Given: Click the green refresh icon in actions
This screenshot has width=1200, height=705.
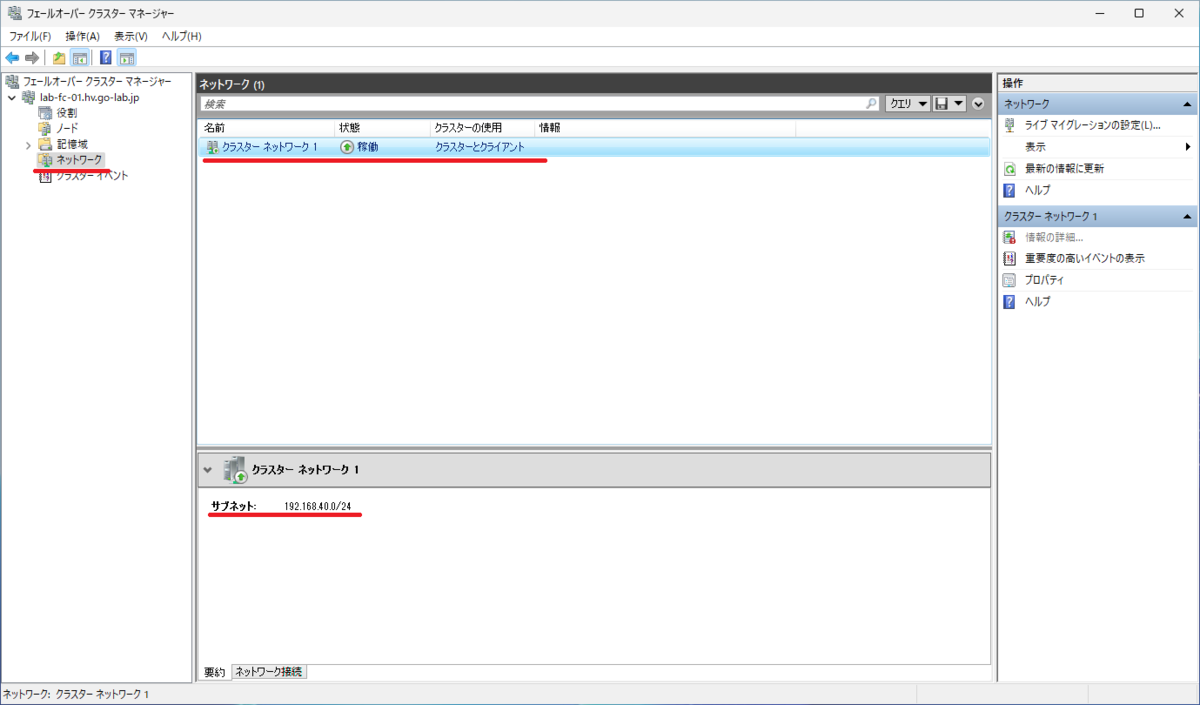Looking at the screenshot, I should (1010, 169).
